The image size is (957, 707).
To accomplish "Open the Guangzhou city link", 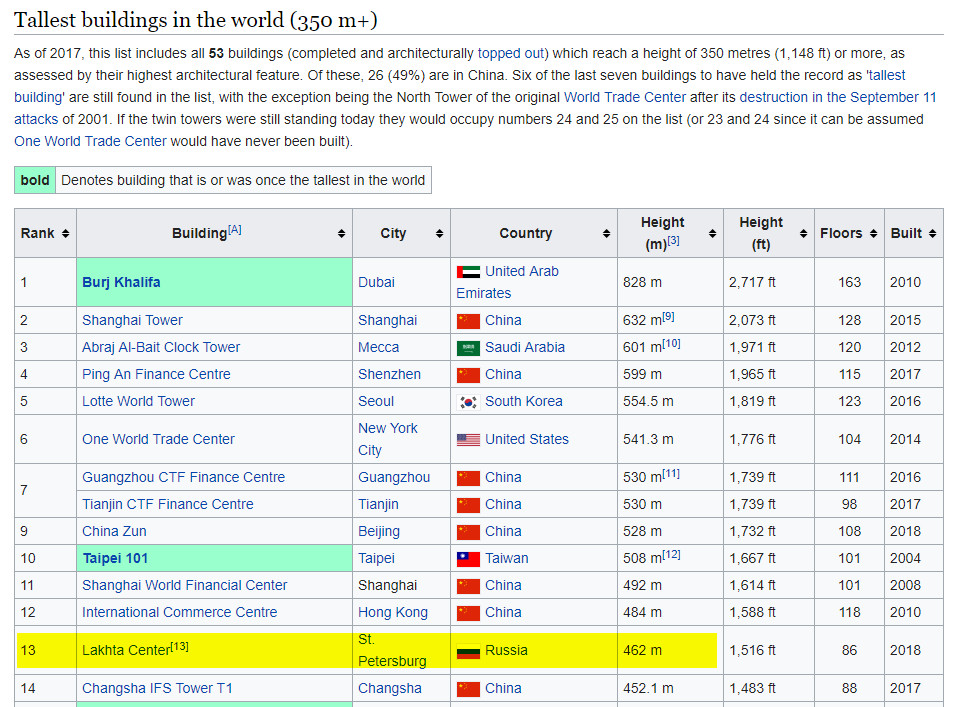I will [x=394, y=477].
